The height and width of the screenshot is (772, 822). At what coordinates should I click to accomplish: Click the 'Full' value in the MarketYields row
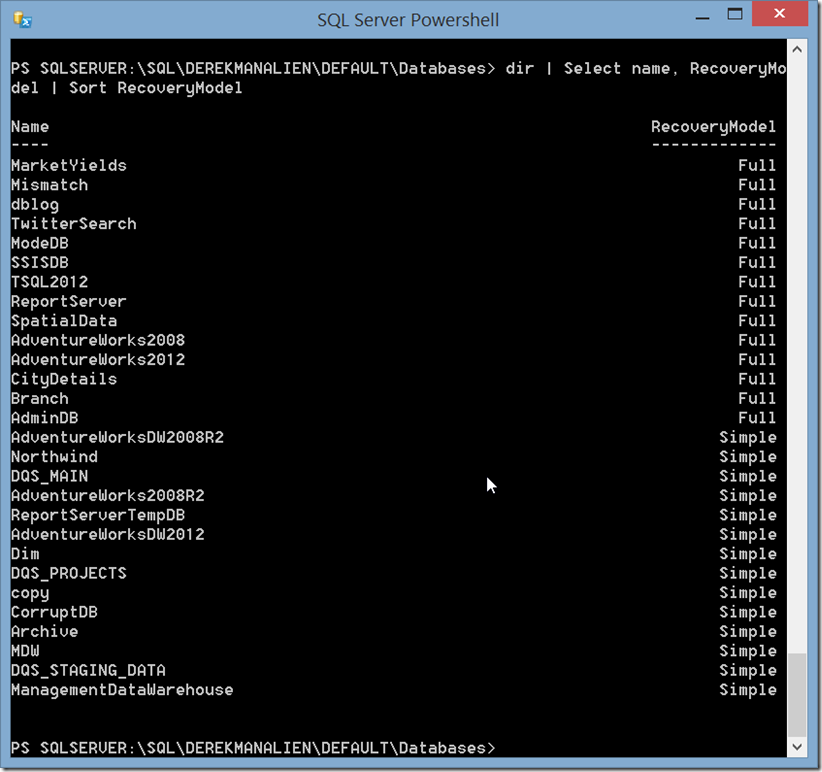[757, 166]
